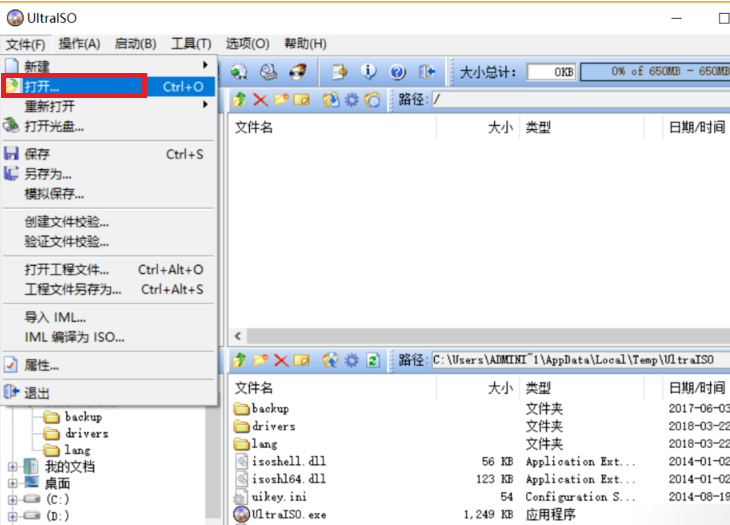730x525 pixels.
Task: Expand the 桌面 tree node
Action: tap(13, 483)
